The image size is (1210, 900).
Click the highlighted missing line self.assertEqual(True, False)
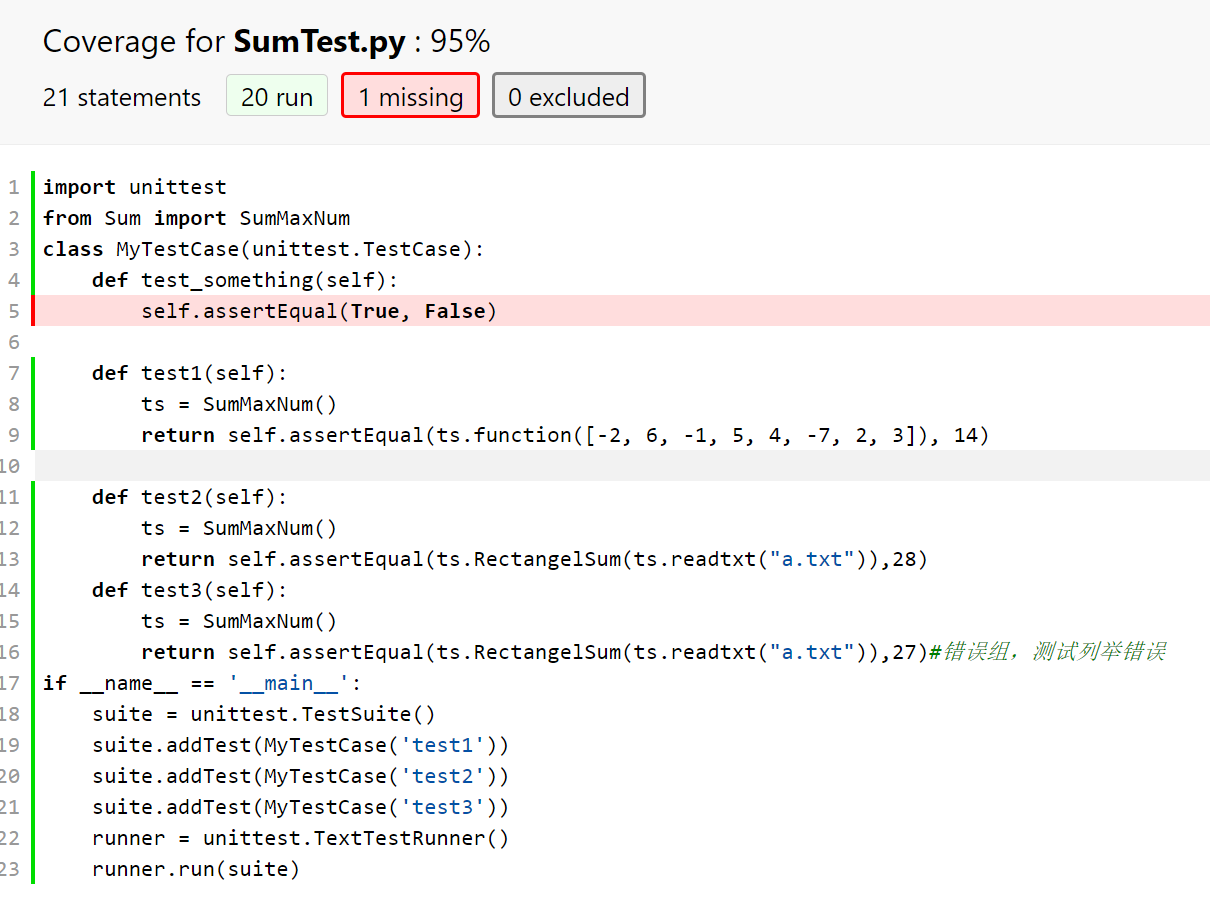click(319, 311)
